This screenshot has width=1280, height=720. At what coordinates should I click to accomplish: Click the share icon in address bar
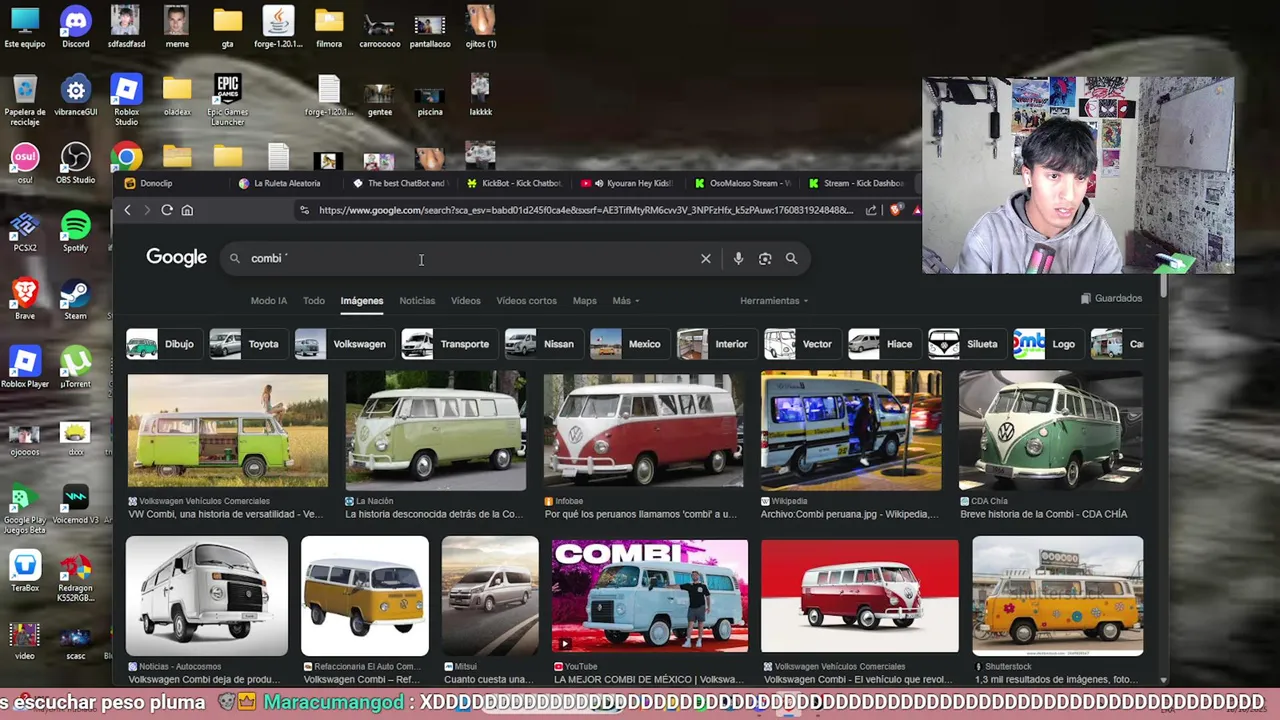(871, 210)
